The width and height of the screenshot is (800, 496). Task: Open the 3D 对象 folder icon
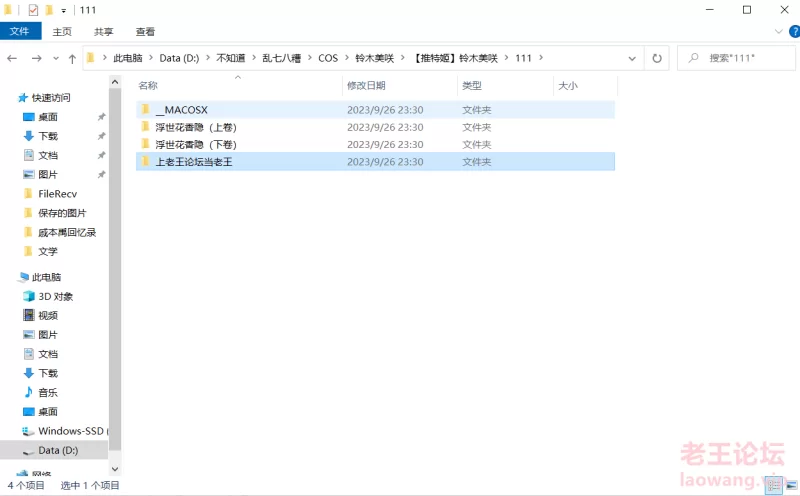[28, 297]
